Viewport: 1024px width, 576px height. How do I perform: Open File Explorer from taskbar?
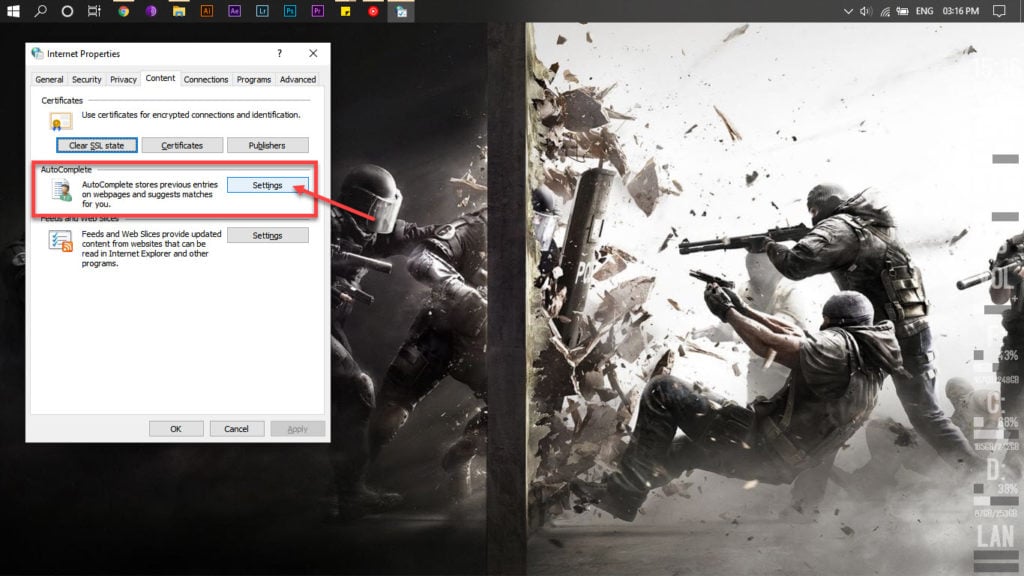click(x=178, y=11)
